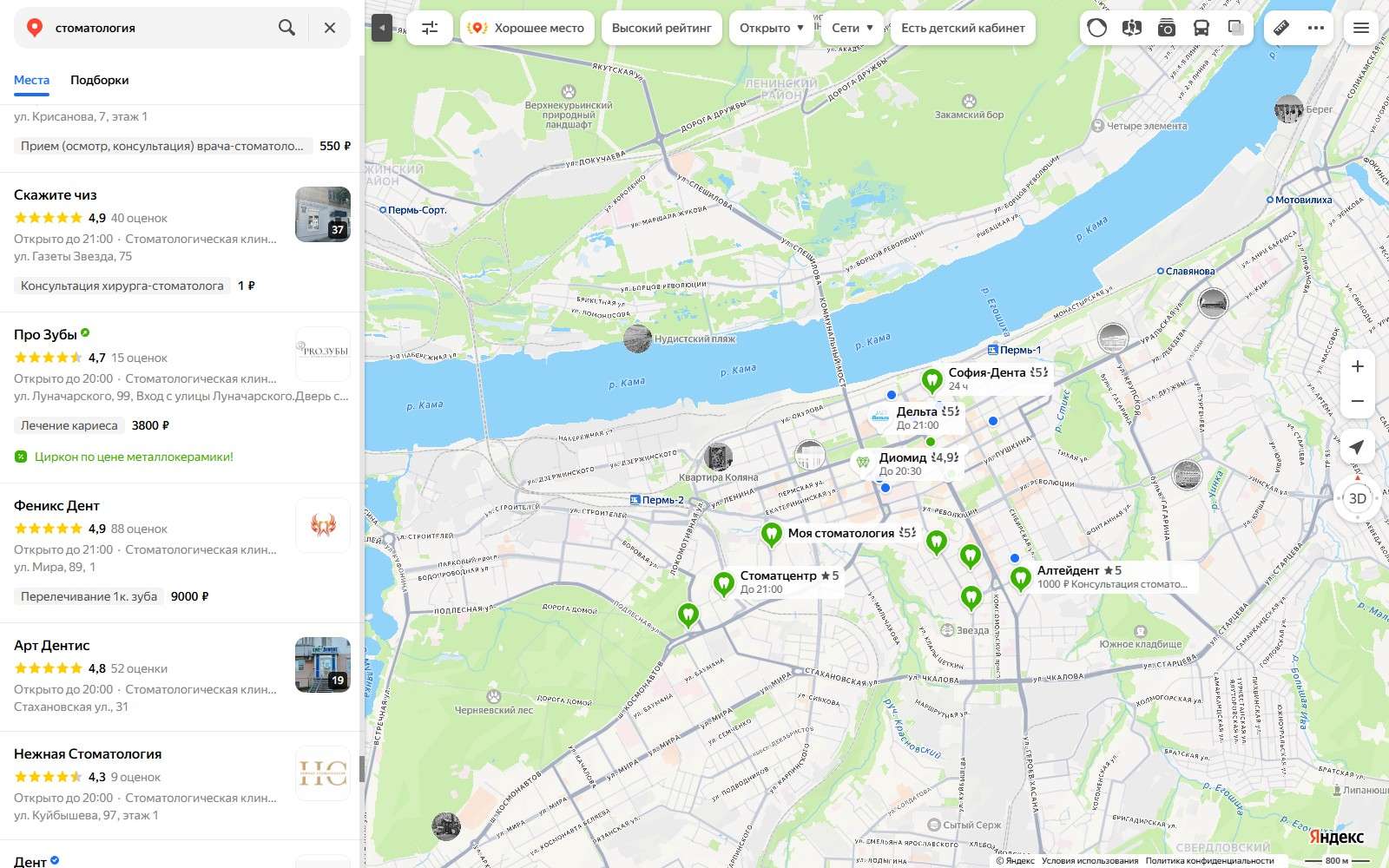
Task: Click the search input field
Action: (x=161, y=28)
